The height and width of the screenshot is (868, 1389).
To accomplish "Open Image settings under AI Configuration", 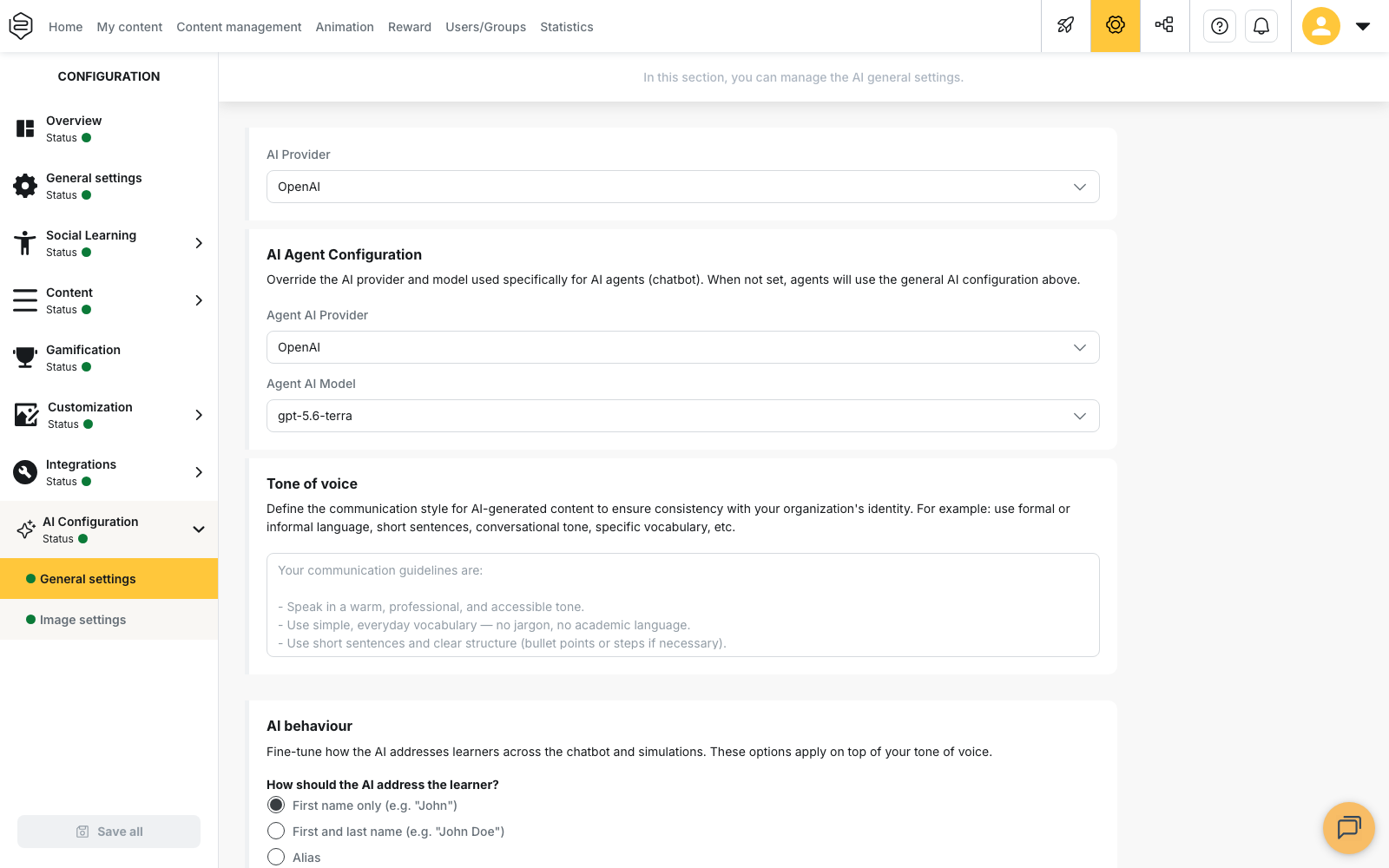I will pyautogui.click(x=109, y=620).
